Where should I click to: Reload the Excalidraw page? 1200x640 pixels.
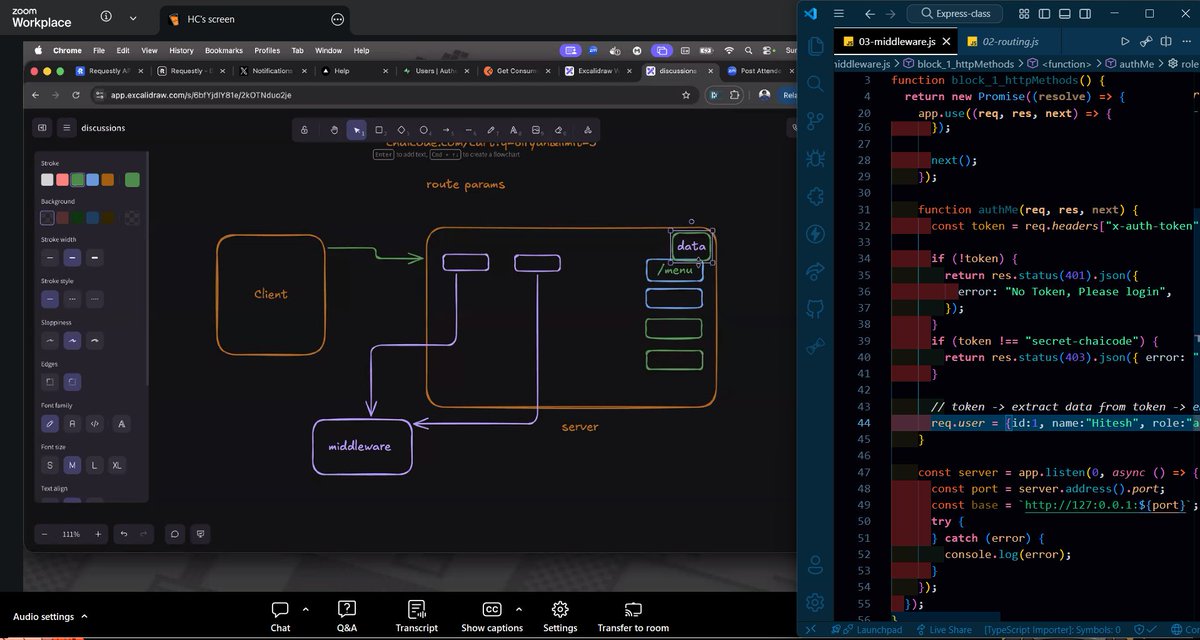click(75, 95)
